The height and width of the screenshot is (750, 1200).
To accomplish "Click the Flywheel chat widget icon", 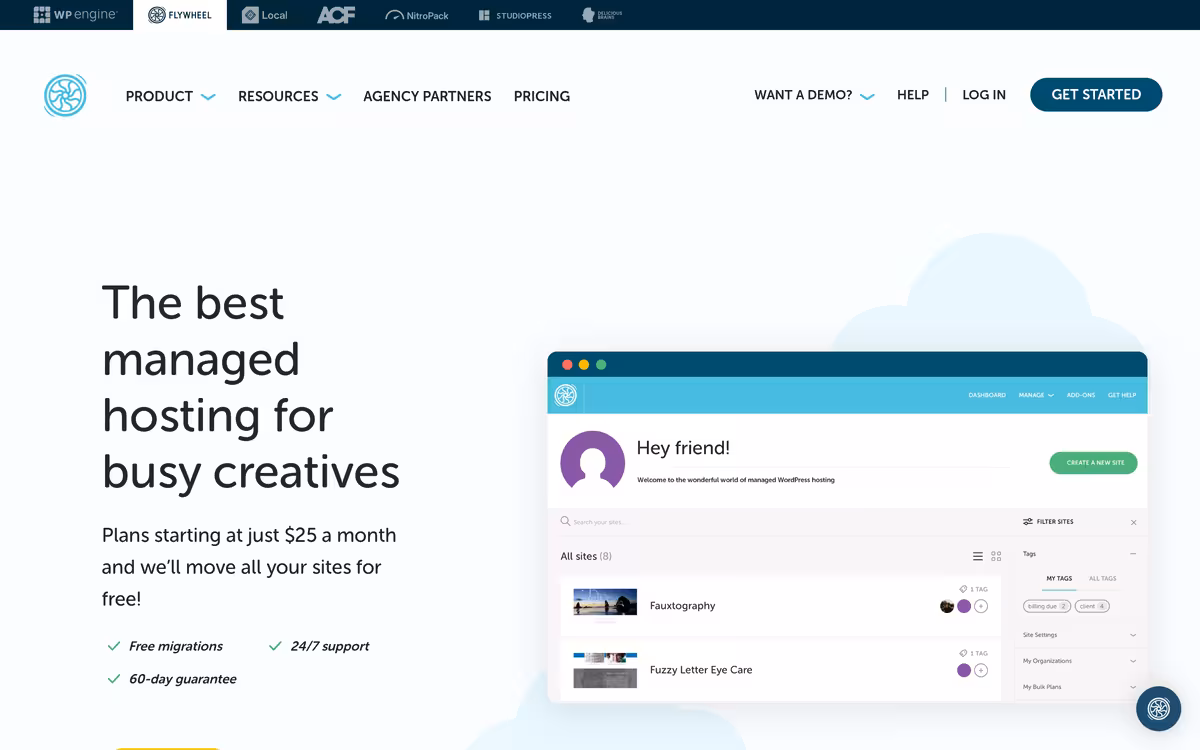I will [x=1158, y=709].
